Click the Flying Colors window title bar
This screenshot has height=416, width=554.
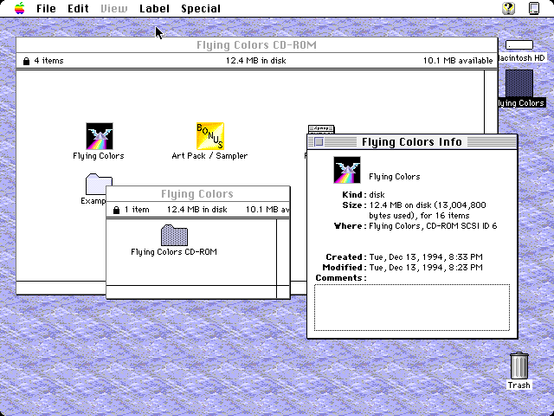[198, 194]
